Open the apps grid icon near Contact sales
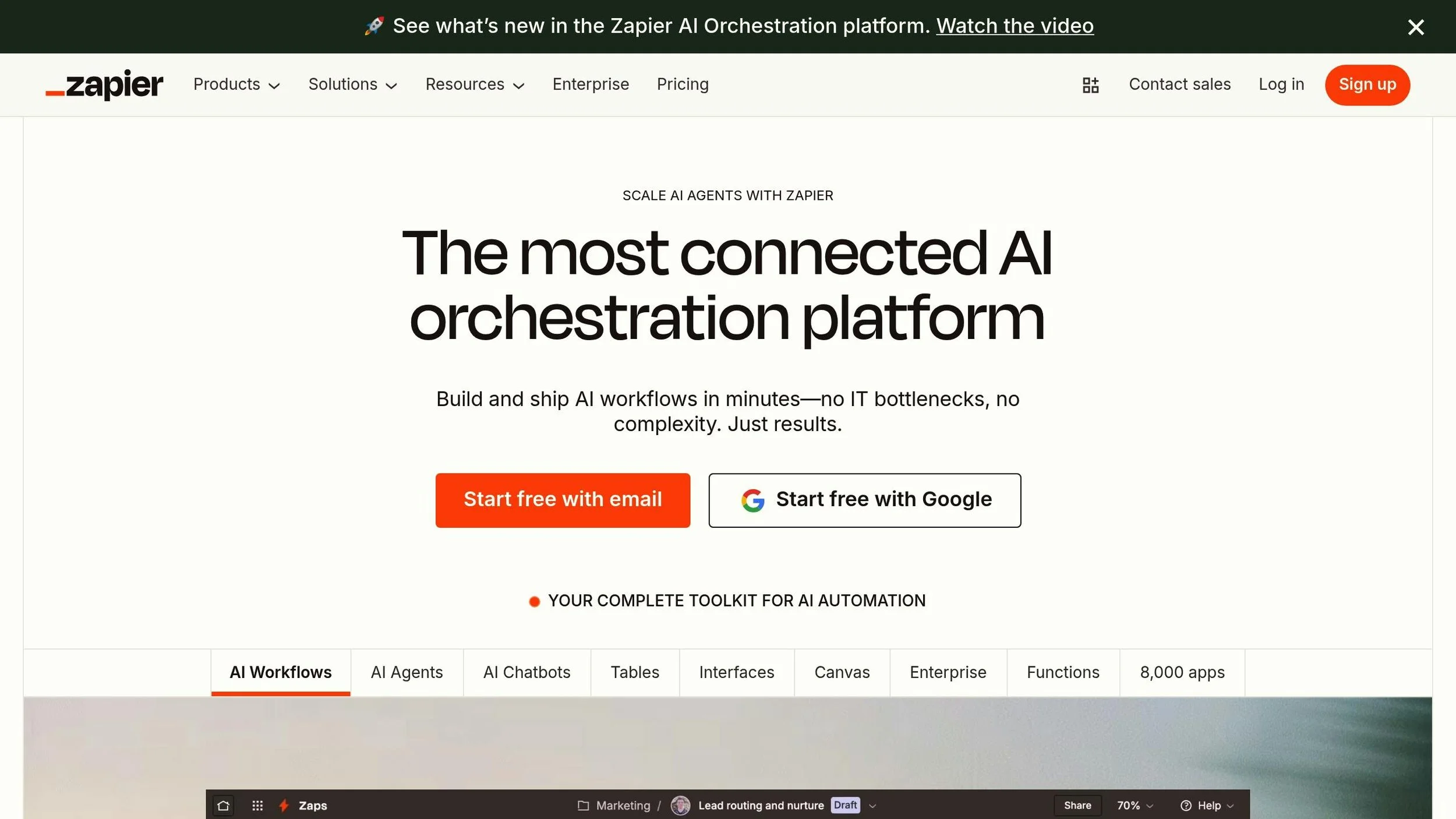 pyautogui.click(x=1090, y=85)
